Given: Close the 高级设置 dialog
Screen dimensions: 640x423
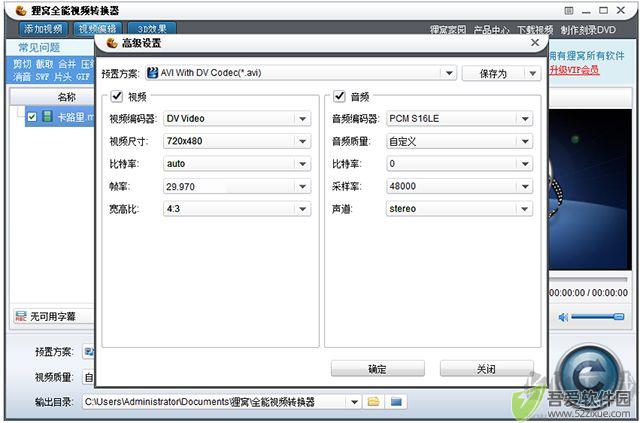Looking at the screenshot, I should (x=535, y=42).
